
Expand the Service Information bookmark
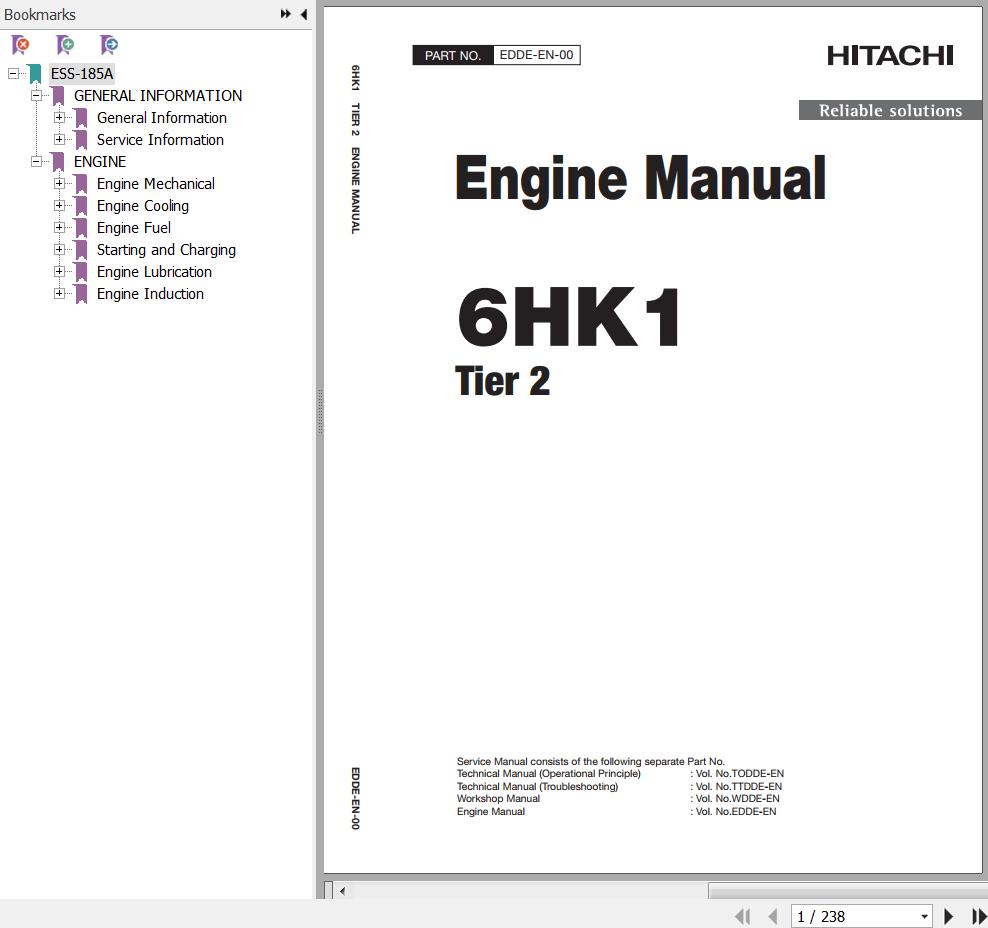pos(59,139)
